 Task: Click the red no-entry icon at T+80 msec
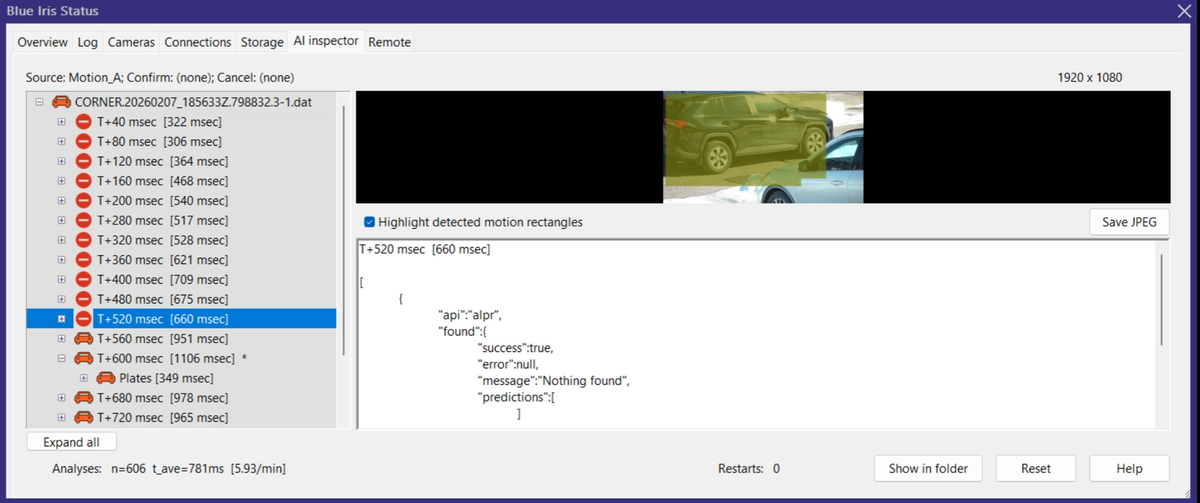pyautogui.click(x=84, y=141)
